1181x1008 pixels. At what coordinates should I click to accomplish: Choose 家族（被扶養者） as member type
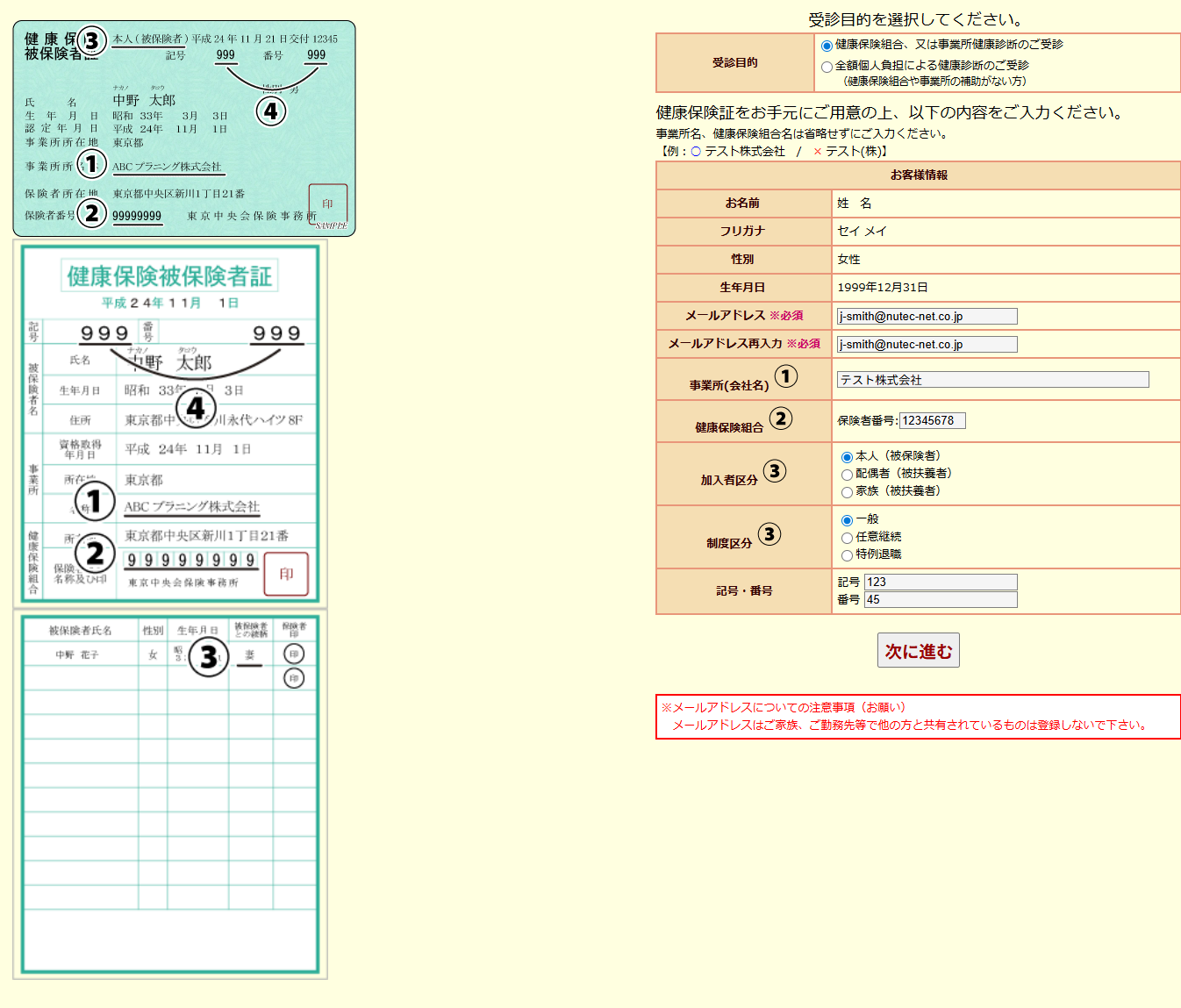click(x=847, y=492)
